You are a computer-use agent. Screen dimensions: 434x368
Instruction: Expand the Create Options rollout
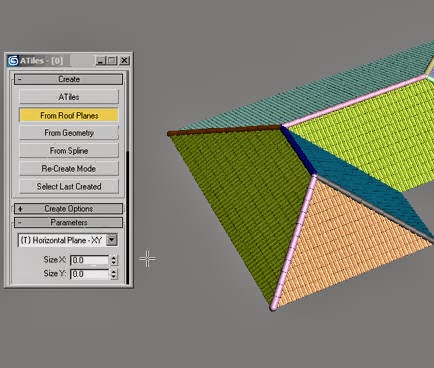click(68, 209)
